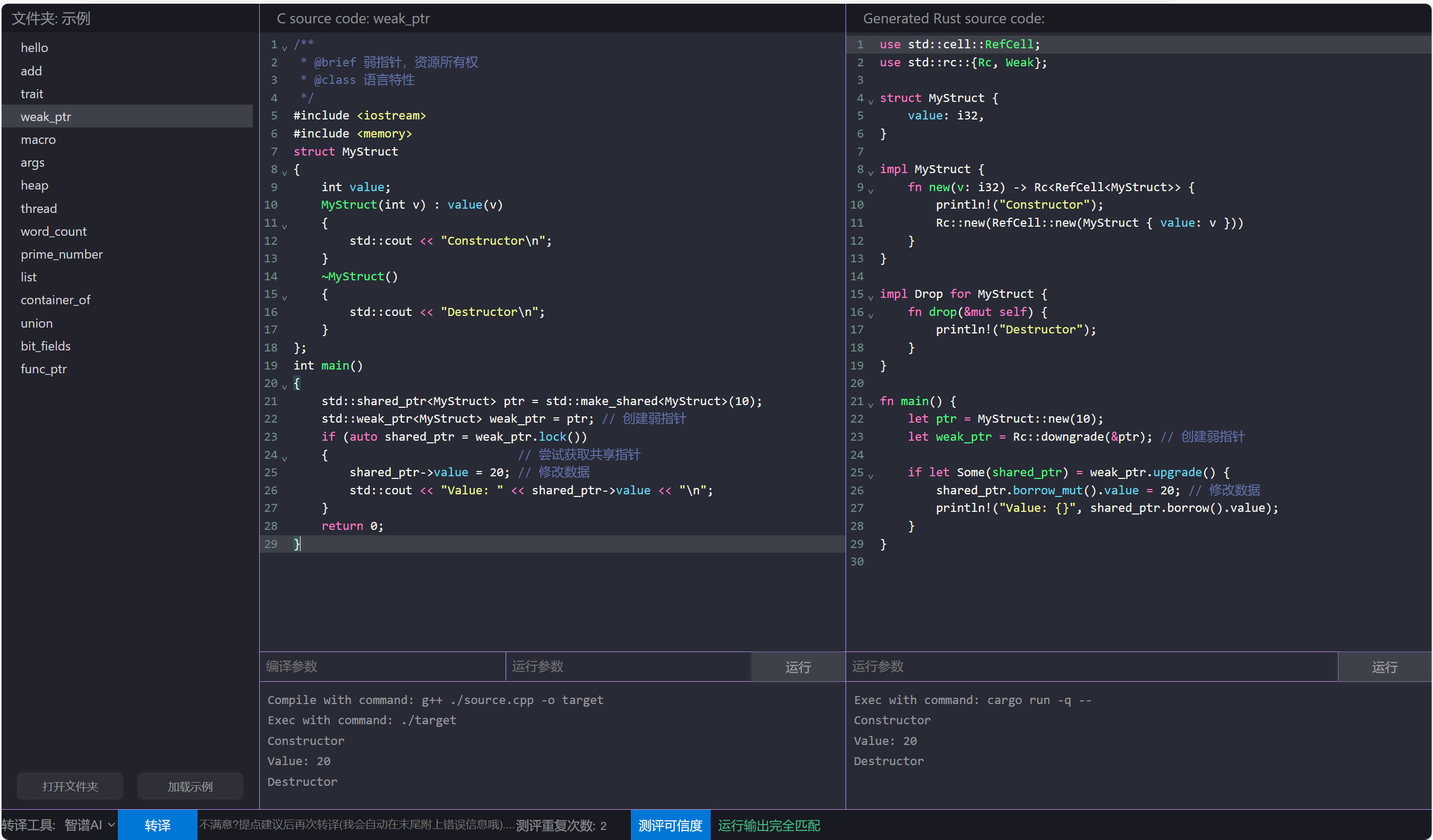Click the 运行输出完全匹配 status text

pyautogui.click(x=769, y=825)
